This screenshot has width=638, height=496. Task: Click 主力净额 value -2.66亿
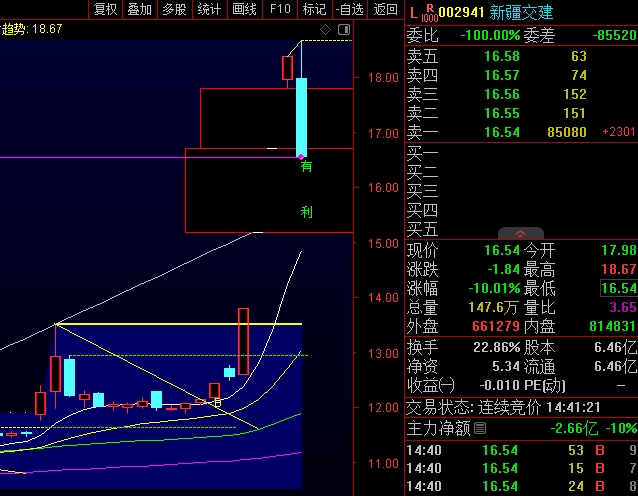[x=574, y=428]
